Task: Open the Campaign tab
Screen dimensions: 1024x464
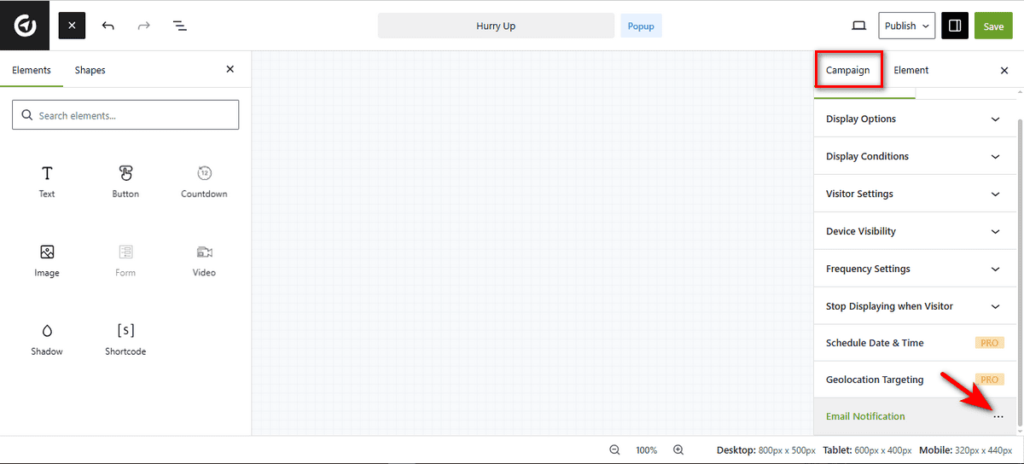Action: coord(848,71)
